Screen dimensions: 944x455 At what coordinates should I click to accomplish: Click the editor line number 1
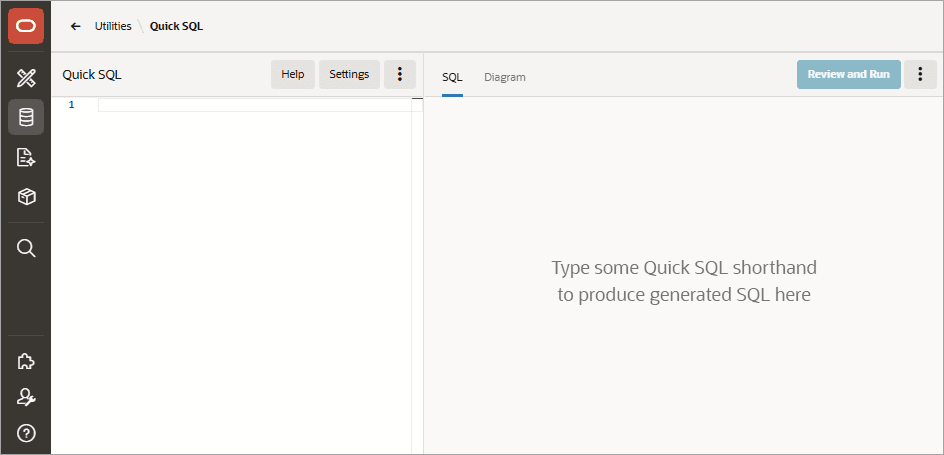pos(72,105)
